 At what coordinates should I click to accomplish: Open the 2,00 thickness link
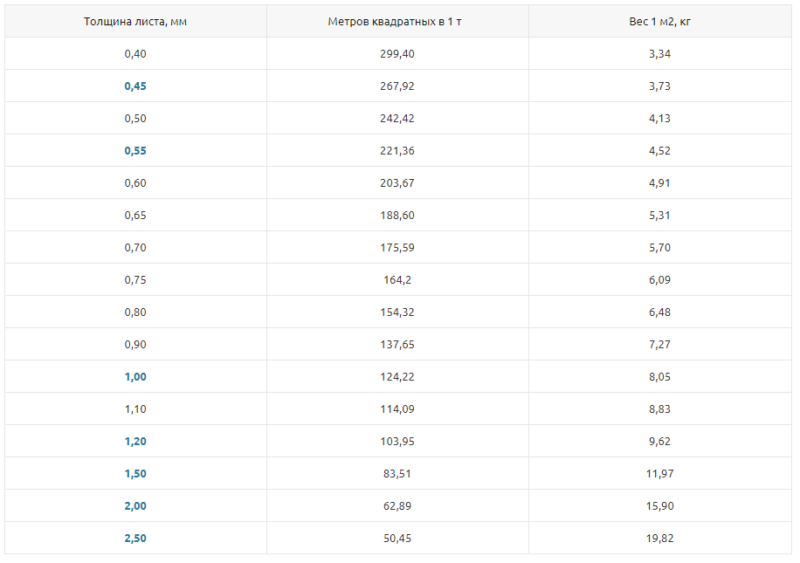(x=135, y=506)
